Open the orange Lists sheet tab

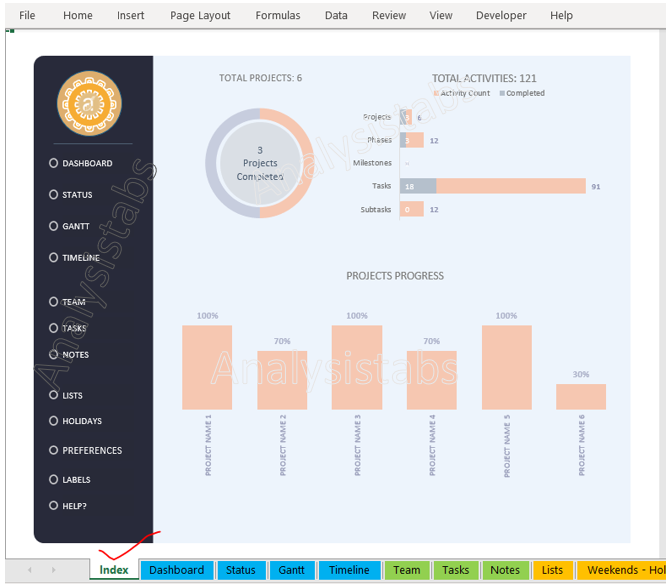(552, 570)
